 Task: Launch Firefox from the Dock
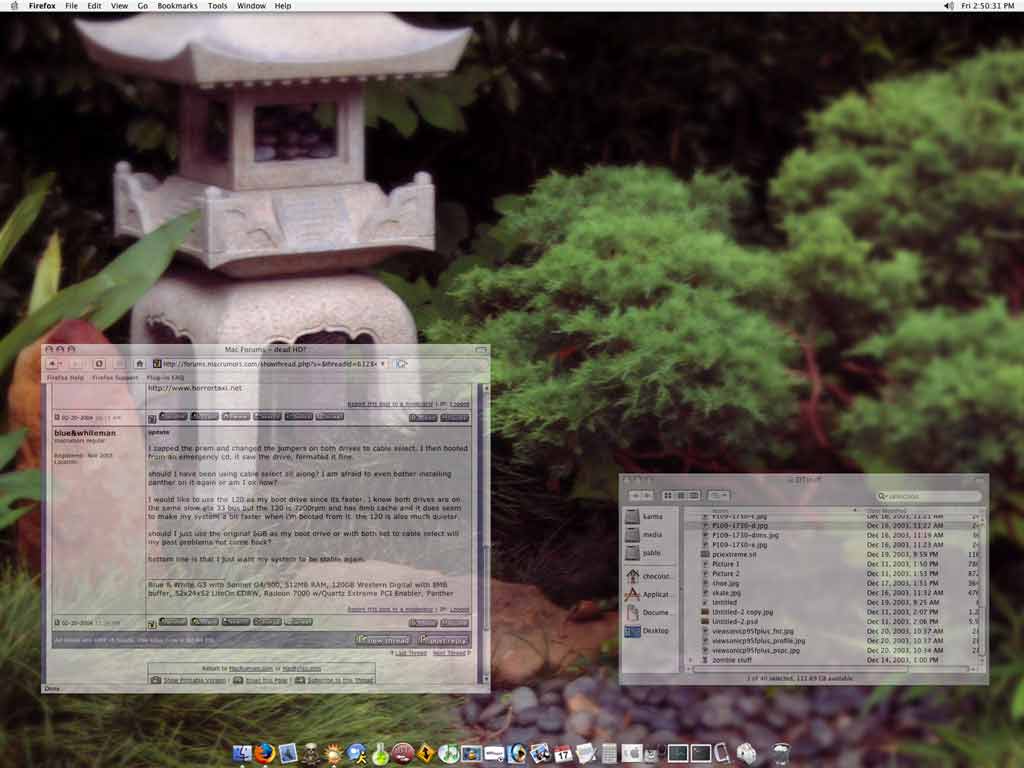(x=264, y=754)
